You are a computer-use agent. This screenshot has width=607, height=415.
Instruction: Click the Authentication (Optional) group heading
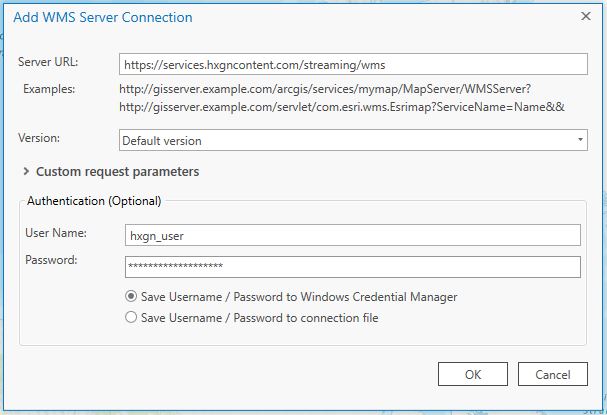(x=94, y=201)
